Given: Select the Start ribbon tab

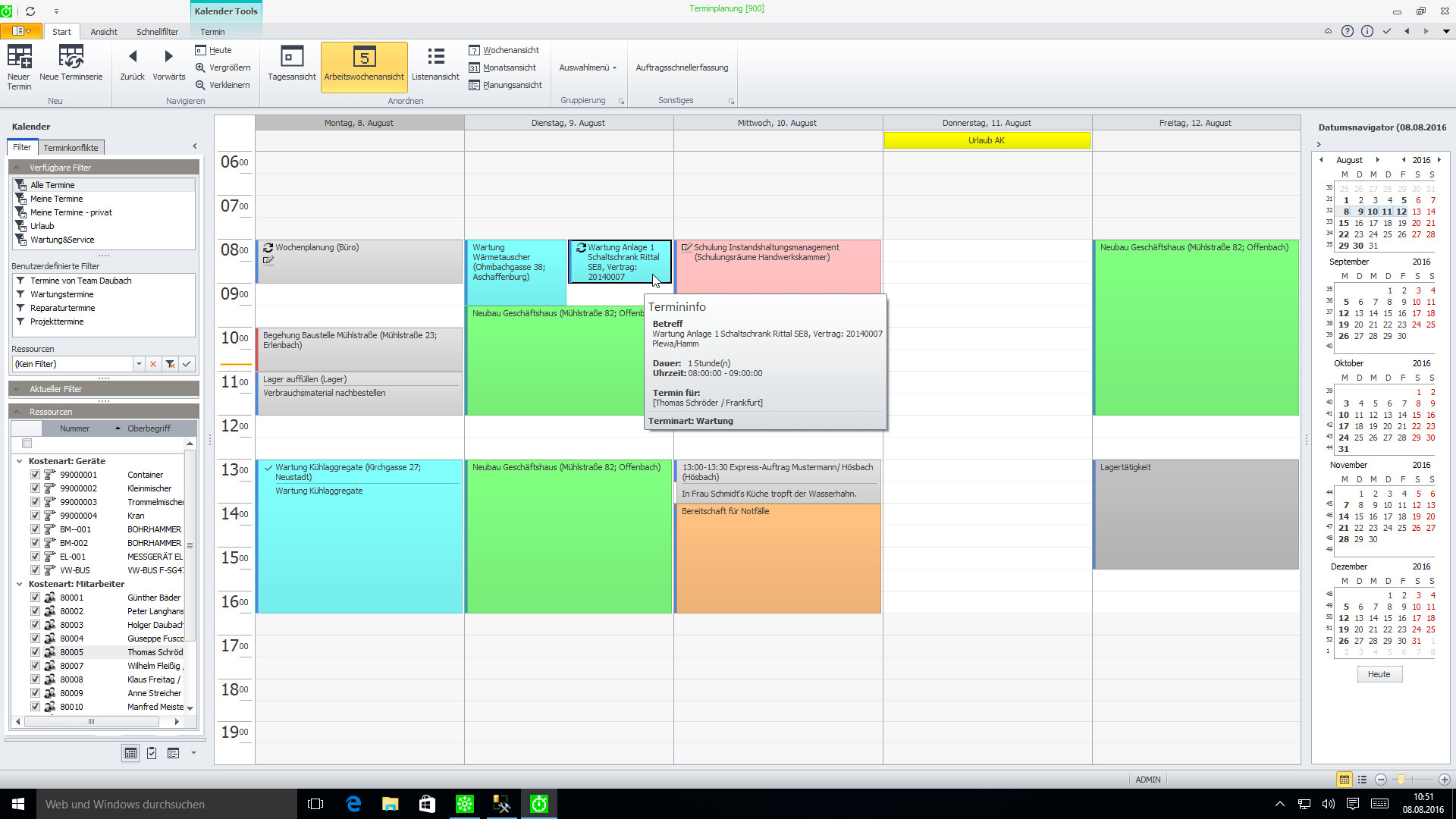Looking at the screenshot, I should tap(61, 32).
